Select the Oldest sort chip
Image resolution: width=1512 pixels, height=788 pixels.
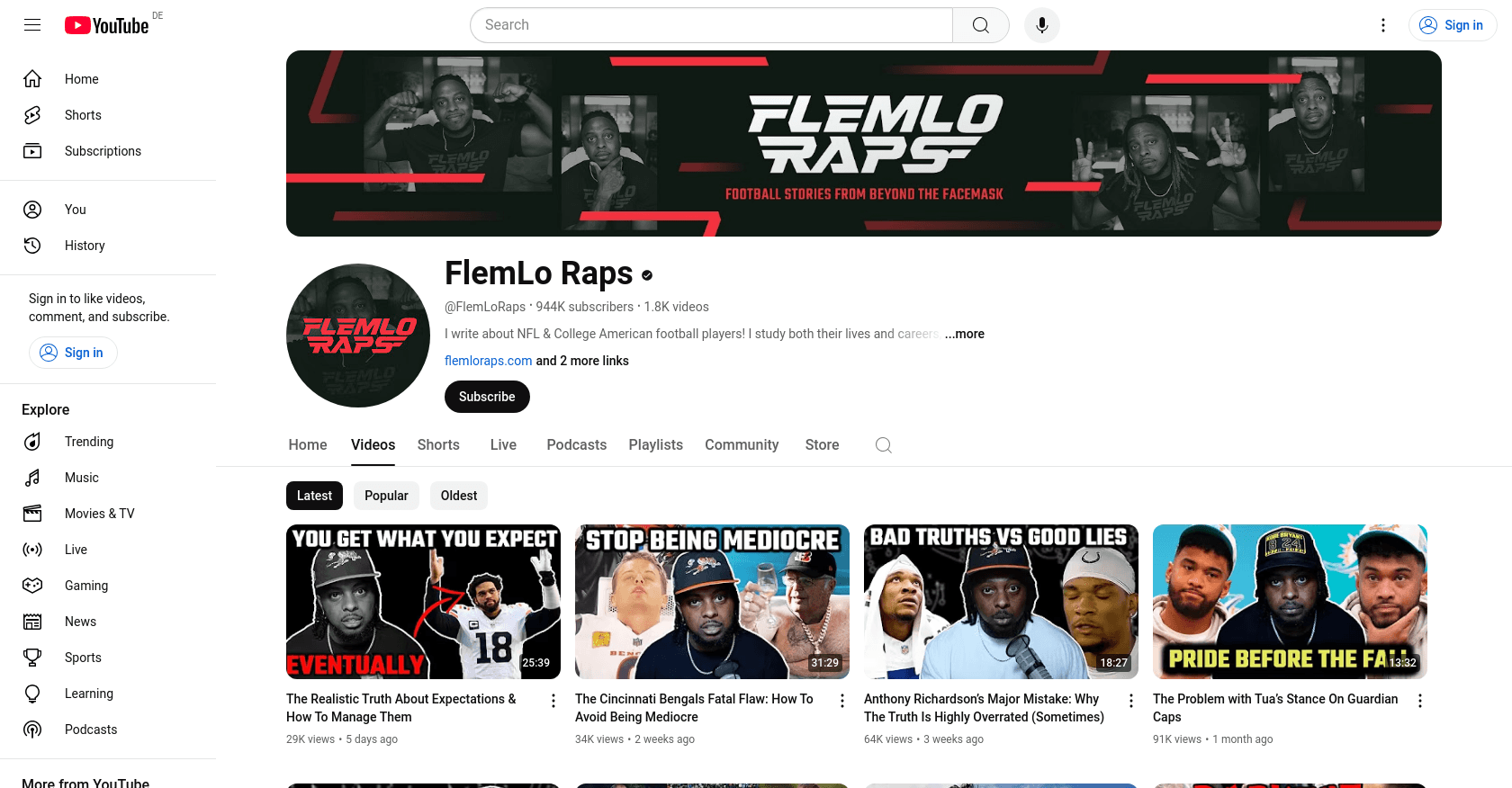tap(459, 496)
